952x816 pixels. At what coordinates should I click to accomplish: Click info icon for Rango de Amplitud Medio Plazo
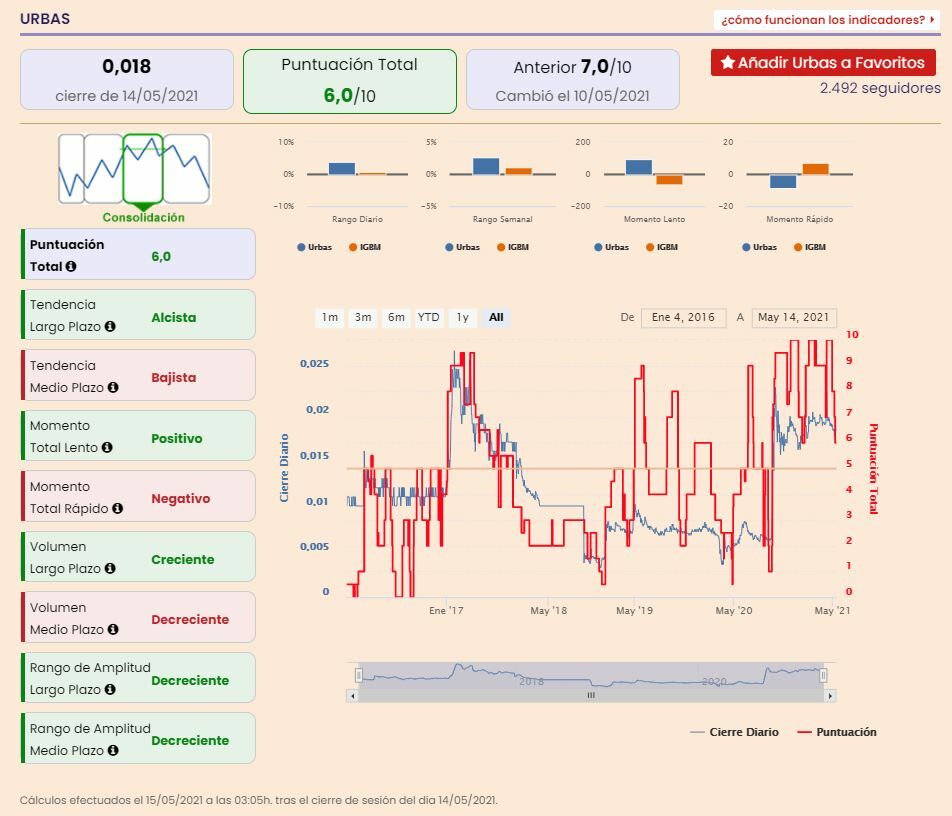click(113, 750)
